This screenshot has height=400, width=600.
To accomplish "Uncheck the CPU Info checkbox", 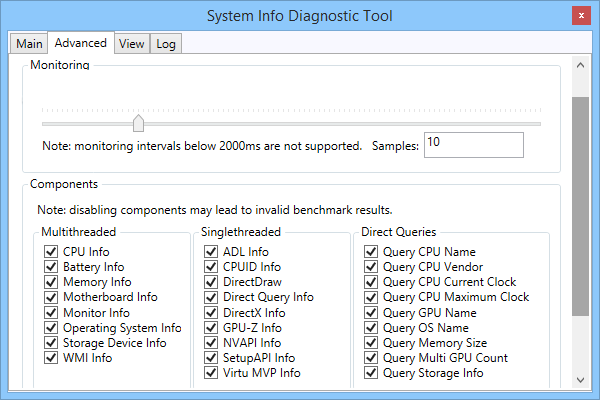I will point(51,252).
